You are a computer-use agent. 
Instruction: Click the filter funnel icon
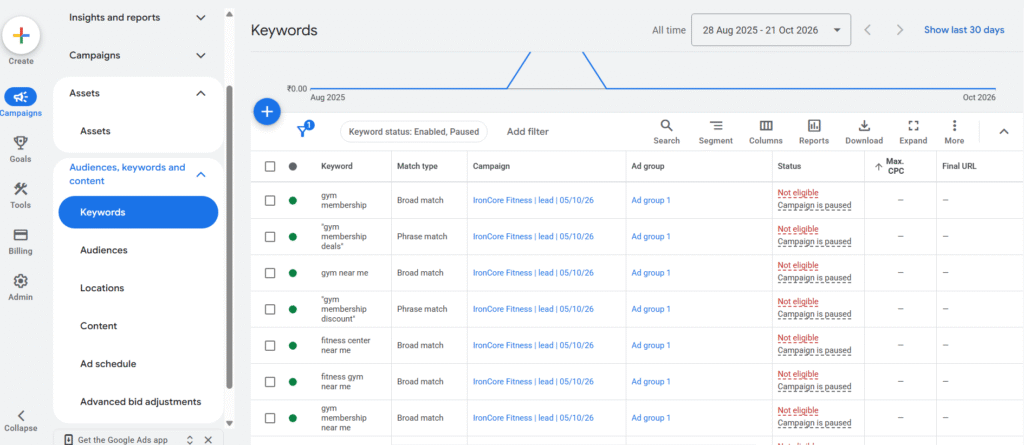point(302,130)
